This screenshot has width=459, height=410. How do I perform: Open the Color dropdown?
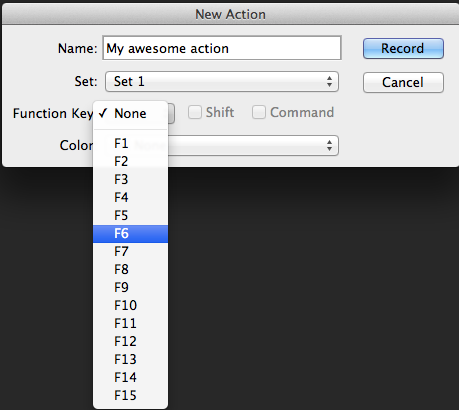(253, 145)
